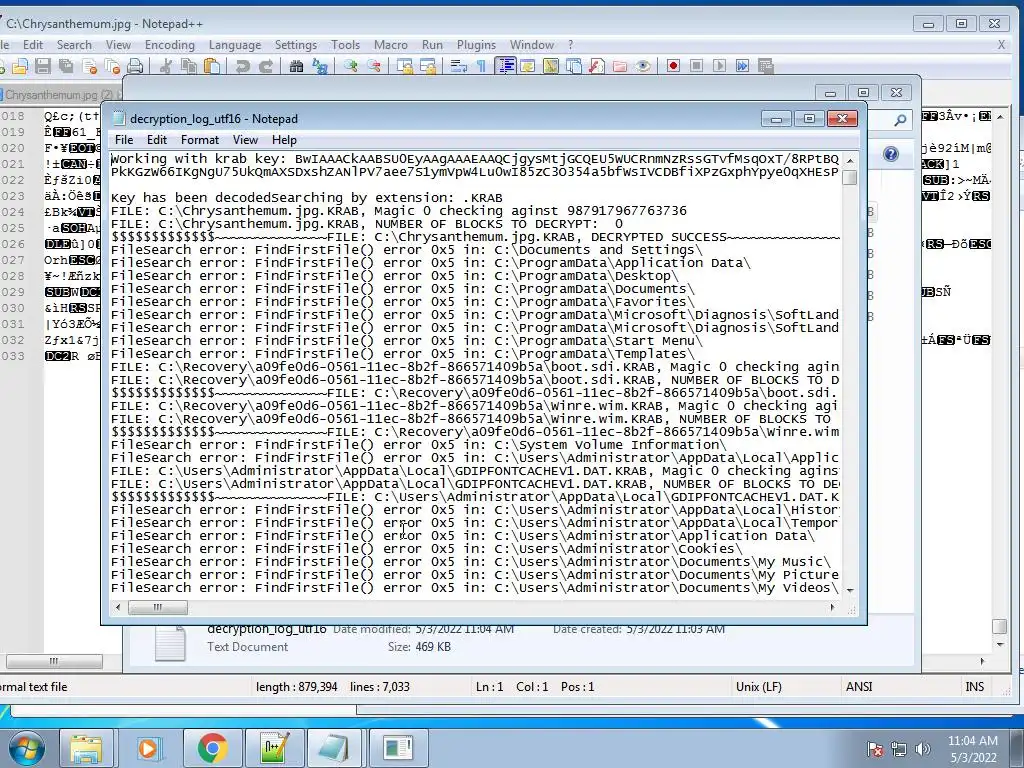
Task: Click Explorer search magnifier icon
Action: tap(901, 120)
